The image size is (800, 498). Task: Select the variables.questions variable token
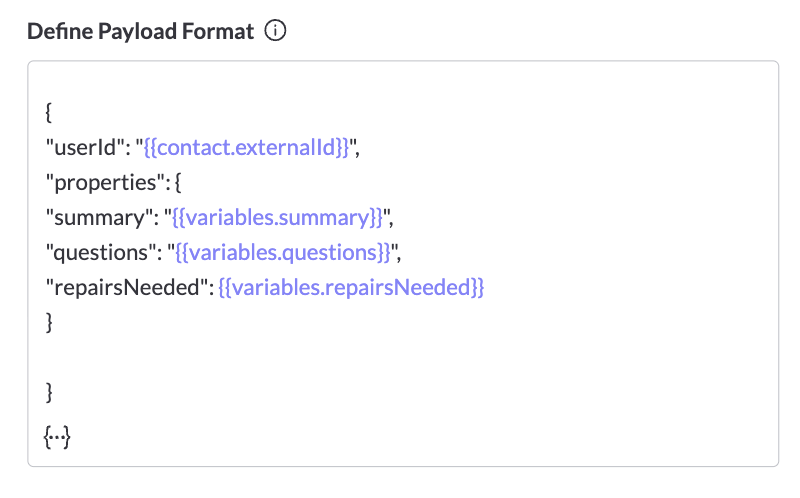click(x=283, y=253)
